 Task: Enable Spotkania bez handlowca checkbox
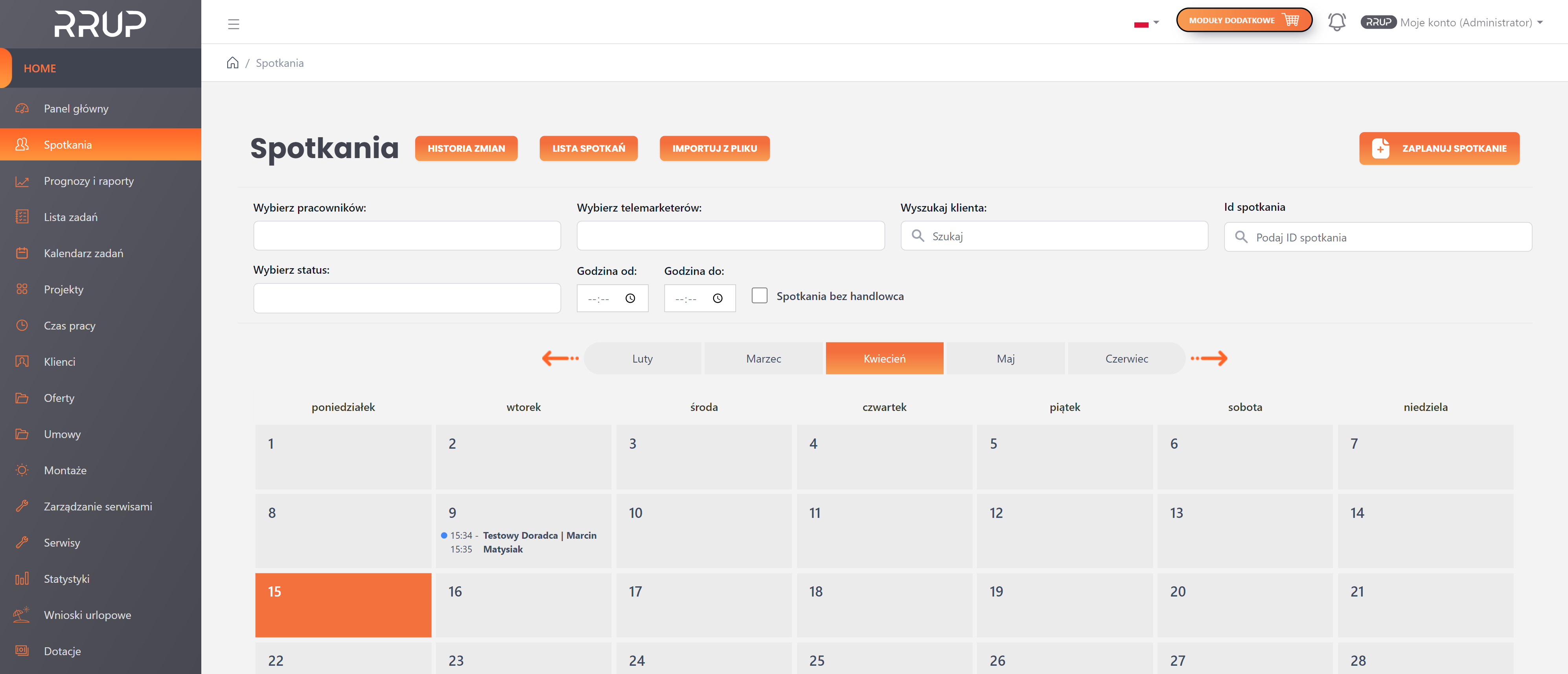click(x=759, y=296)
